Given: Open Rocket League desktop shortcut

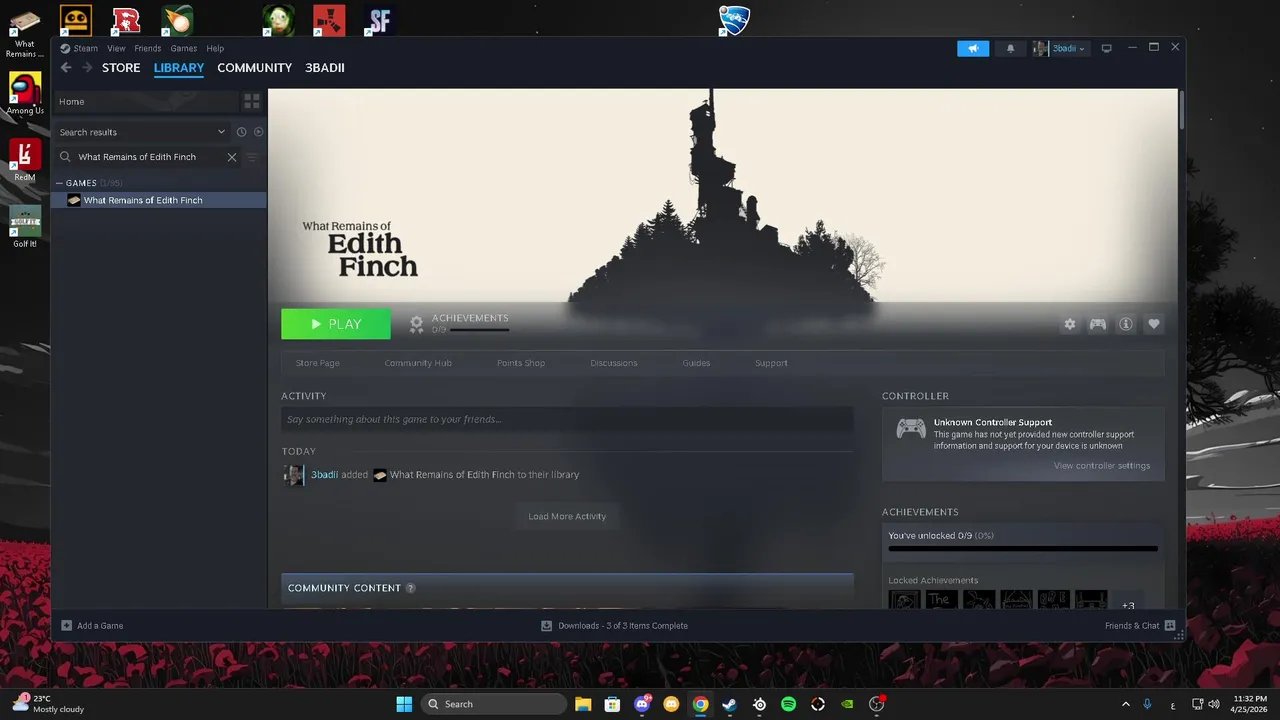Looking at the screenshot, I should 734,20.
